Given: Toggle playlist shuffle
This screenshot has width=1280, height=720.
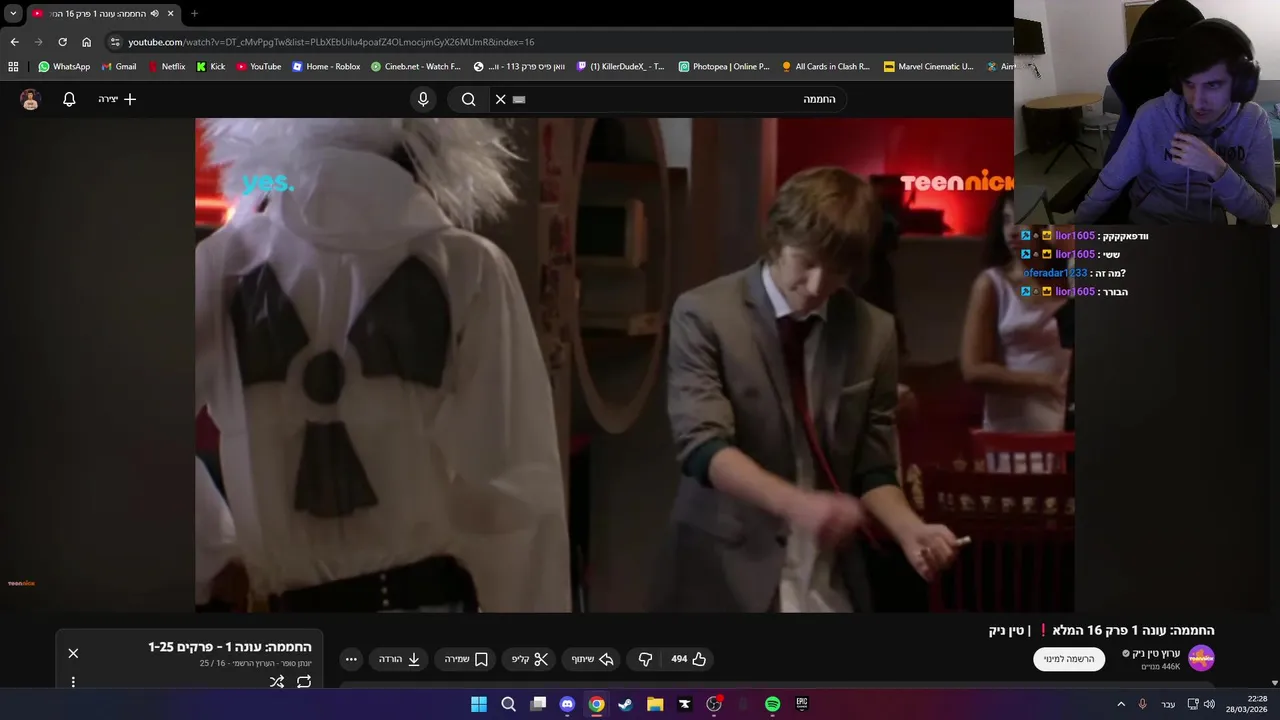Looking at the screenshot, I should 277,681.
